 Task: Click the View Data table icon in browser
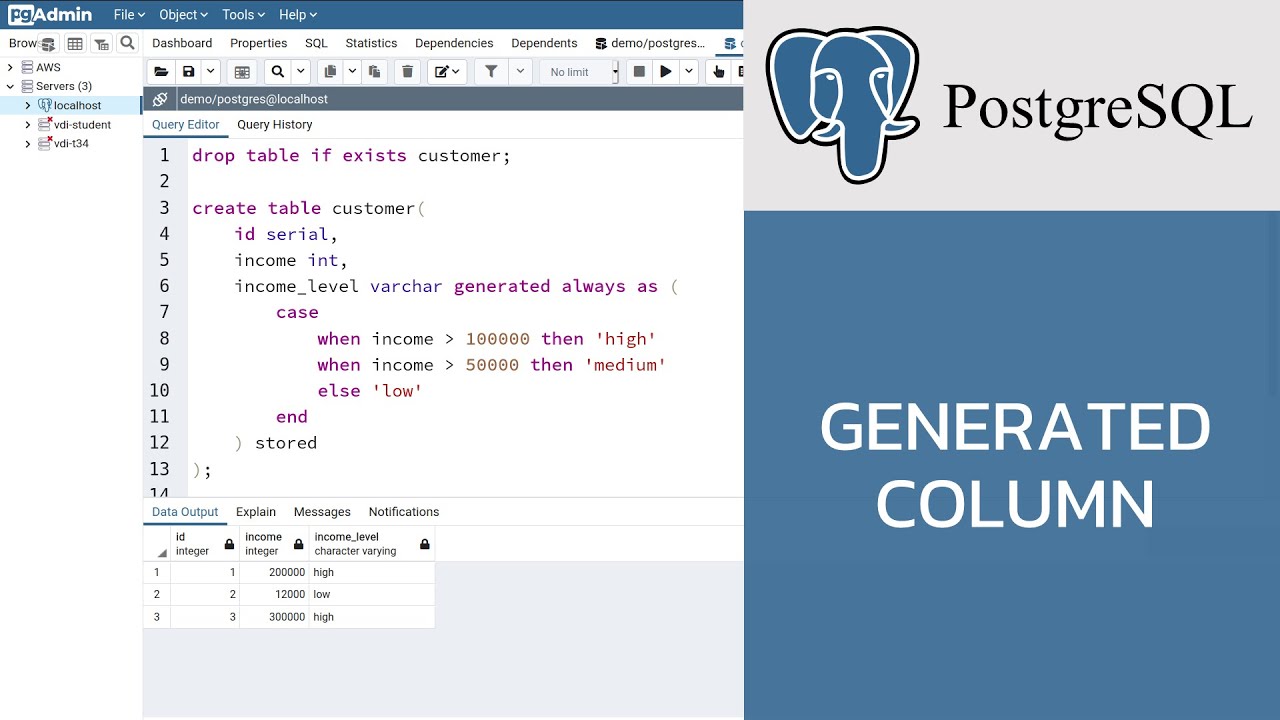pos(75,43)
